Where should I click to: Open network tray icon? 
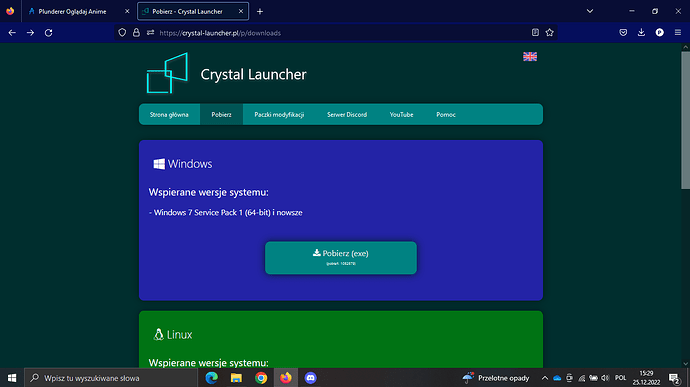[x=581, y=378]
